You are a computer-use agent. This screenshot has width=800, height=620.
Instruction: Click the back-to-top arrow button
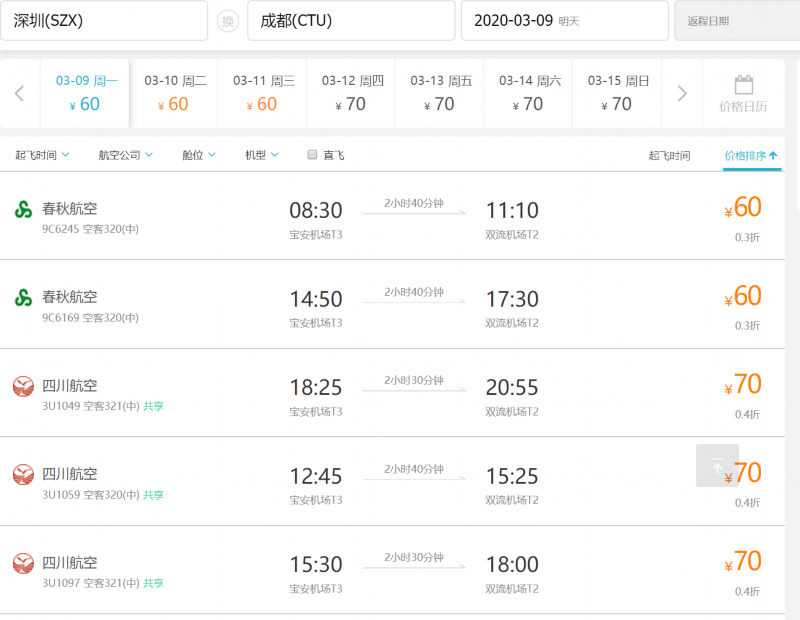[717, 466]
